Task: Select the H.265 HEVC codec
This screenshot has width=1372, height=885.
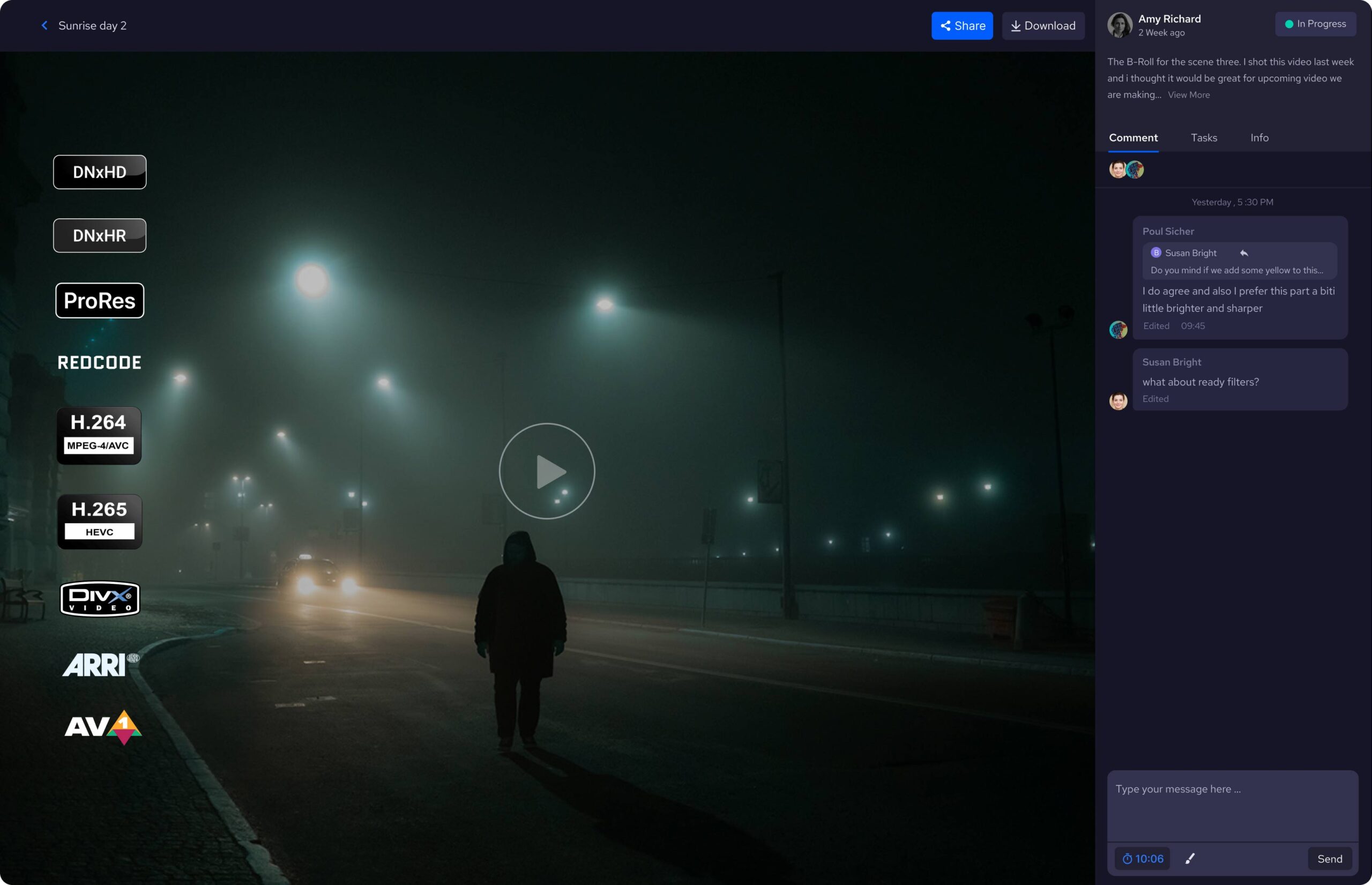Action: pos(99,521)
